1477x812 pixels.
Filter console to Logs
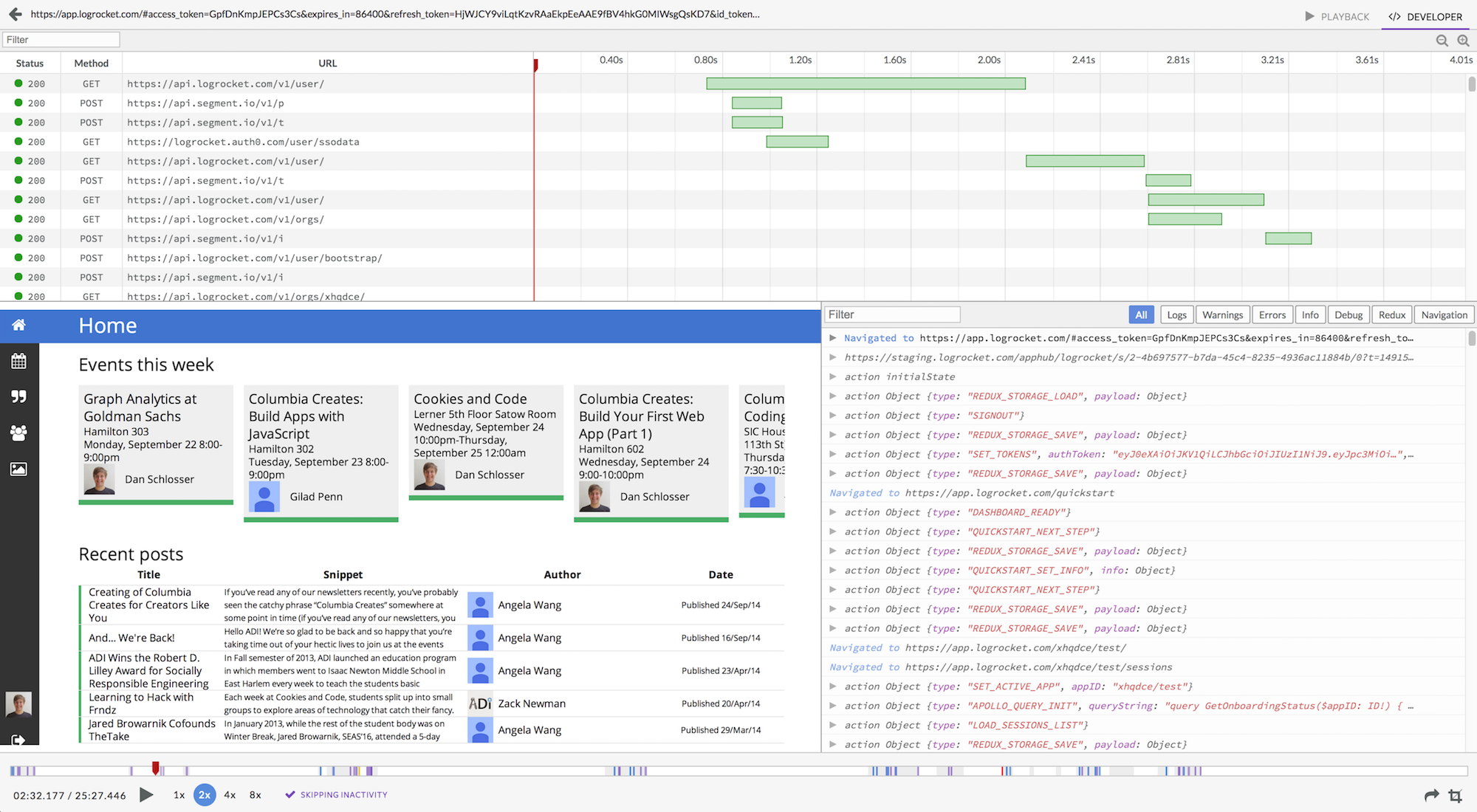tap(1176, 314)
